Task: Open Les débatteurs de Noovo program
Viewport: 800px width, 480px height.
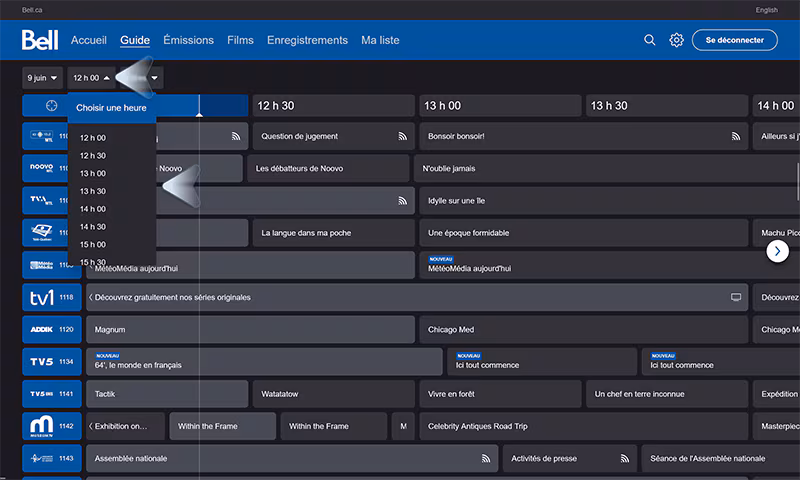Action: [x=328, y=168]
